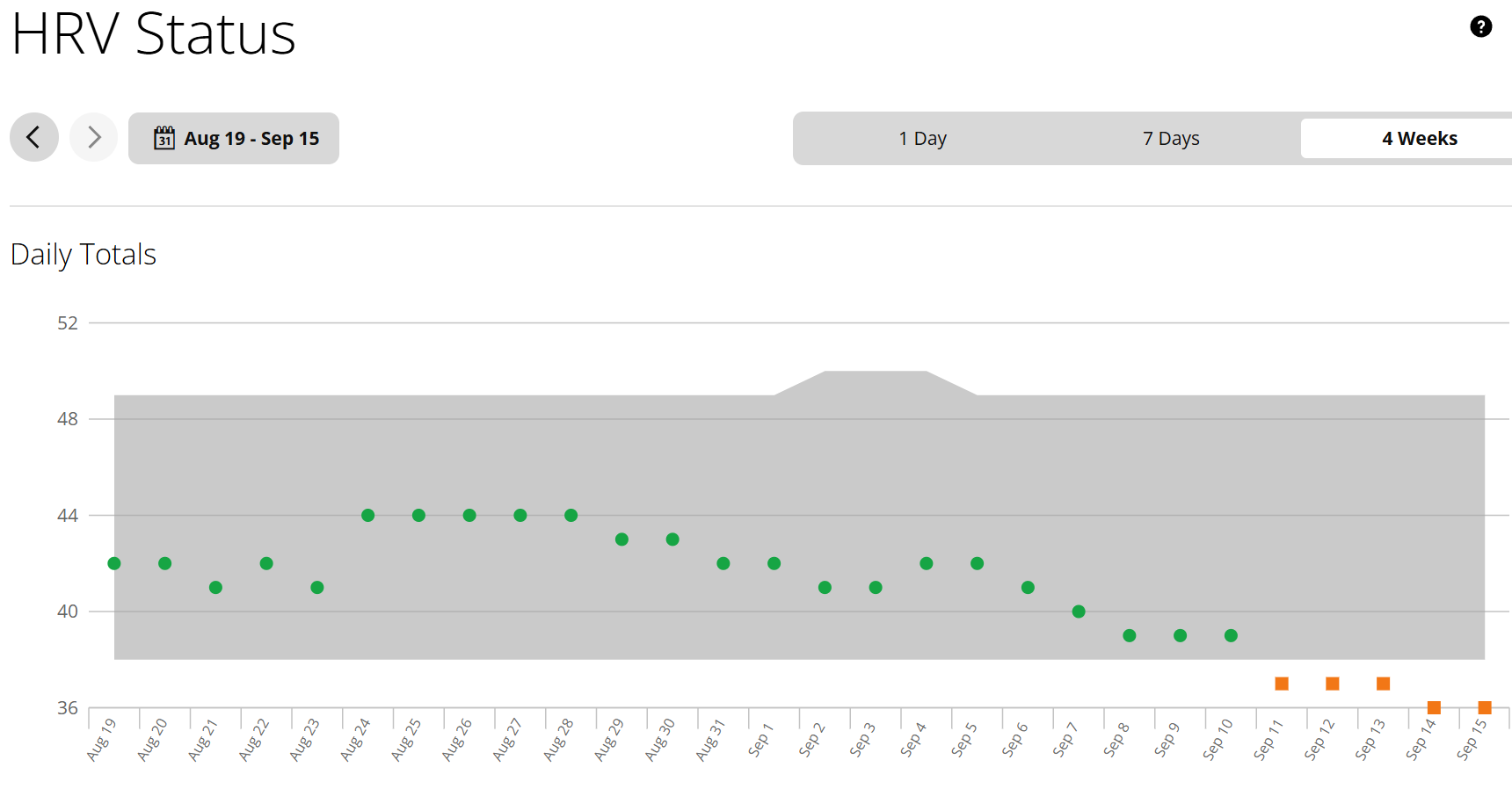Screen dimensions: 1512x789
Task: Click the Sep 4 green data point
Action: [x=927, y=563]
